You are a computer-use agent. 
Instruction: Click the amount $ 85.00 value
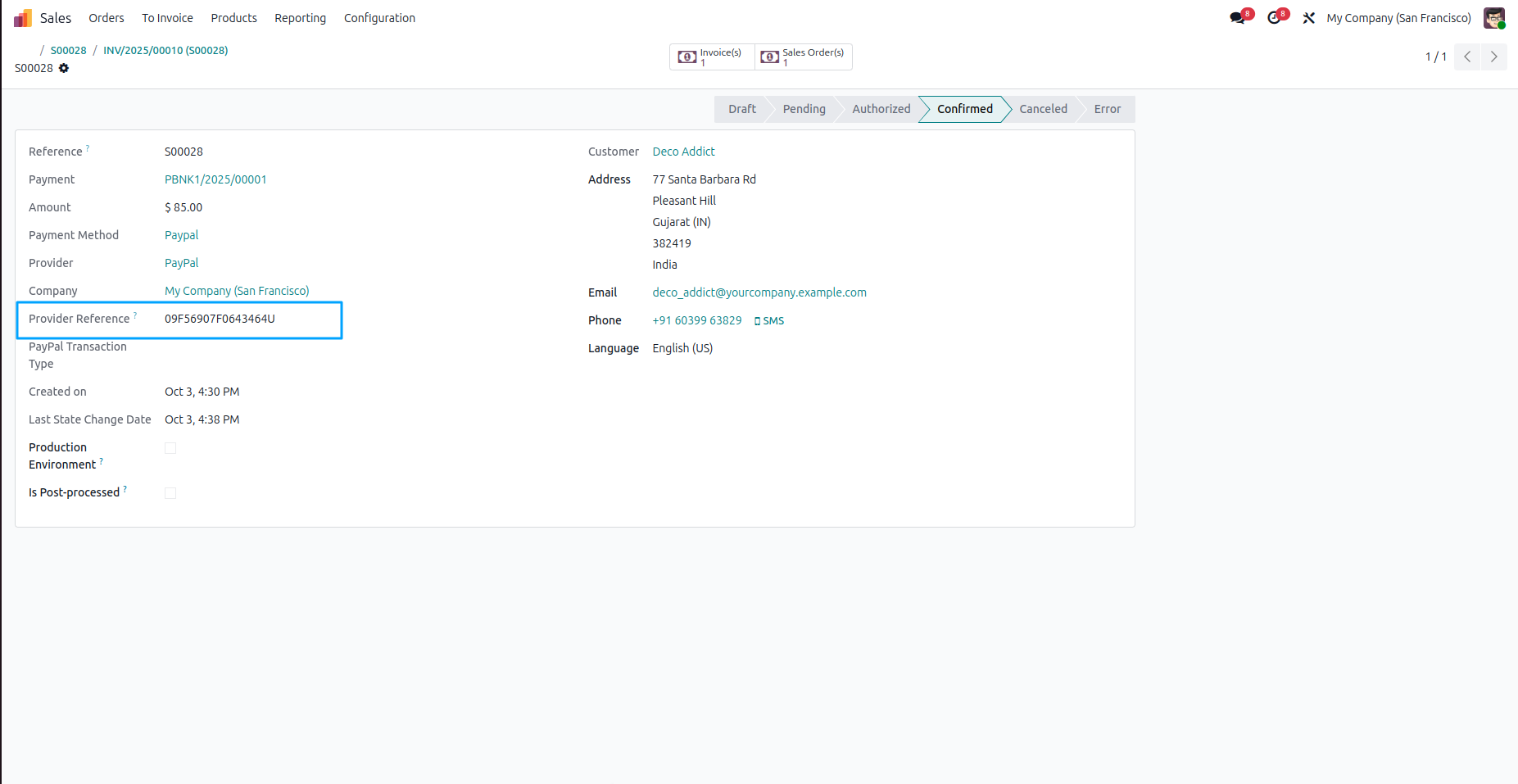(184, 207)
